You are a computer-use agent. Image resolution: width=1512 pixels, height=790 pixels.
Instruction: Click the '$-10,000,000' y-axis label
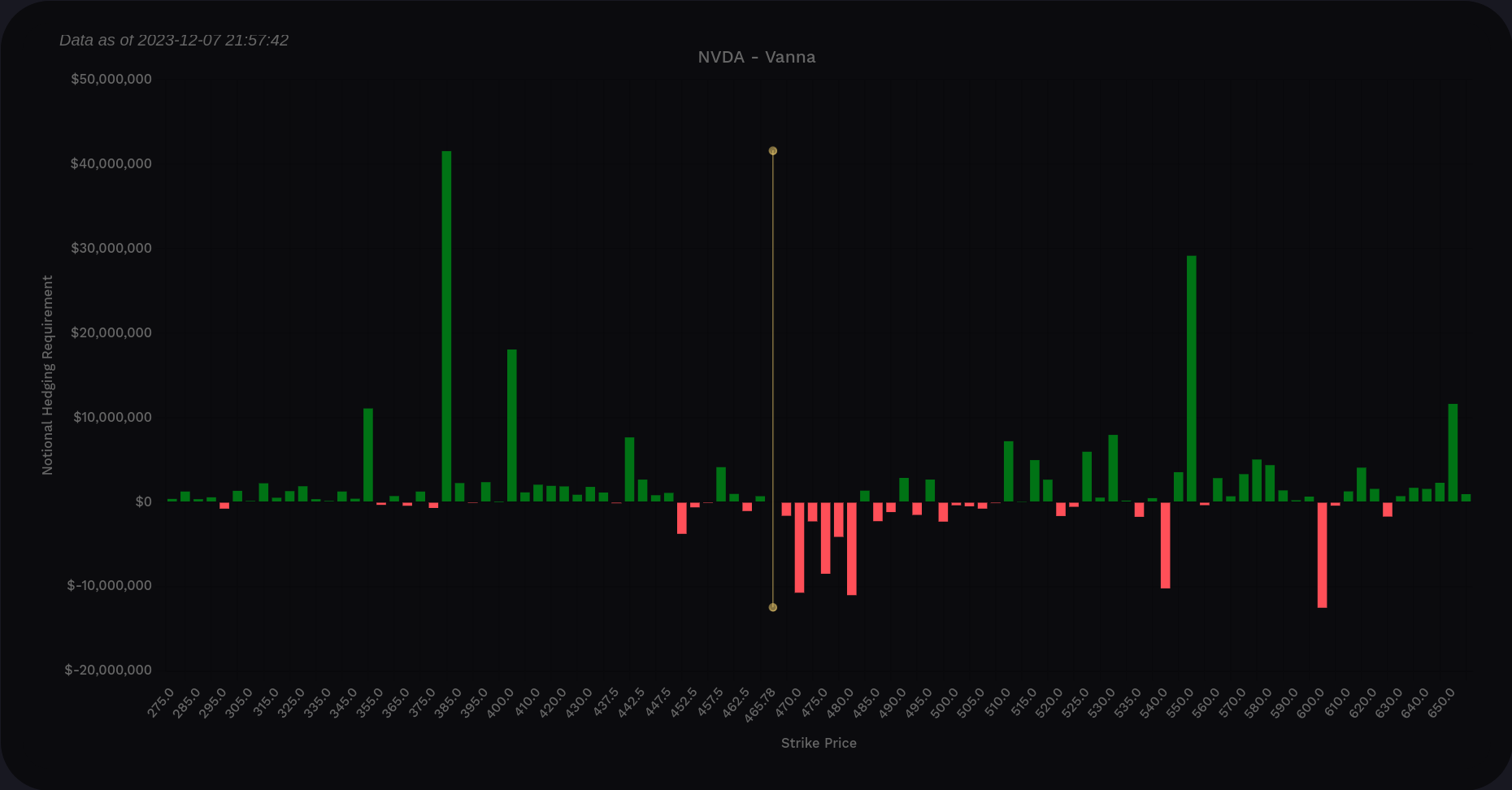point(110,585)
